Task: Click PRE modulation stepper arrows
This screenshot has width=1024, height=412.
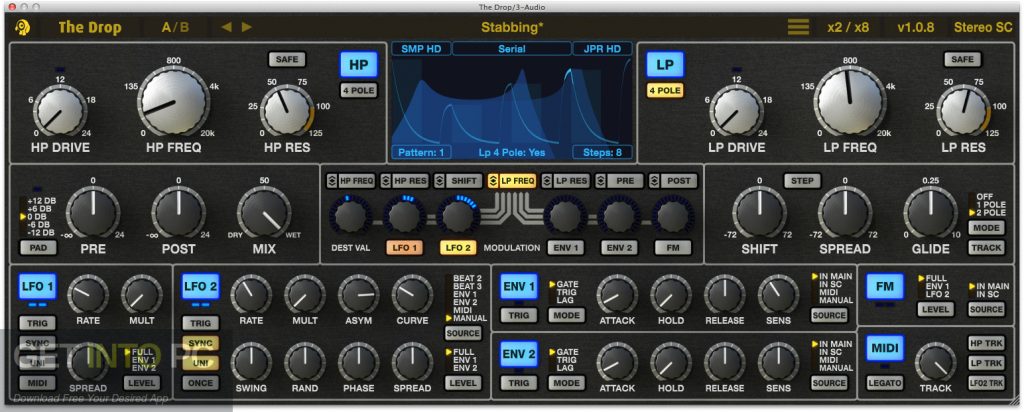Action: (x=601, y=181)
